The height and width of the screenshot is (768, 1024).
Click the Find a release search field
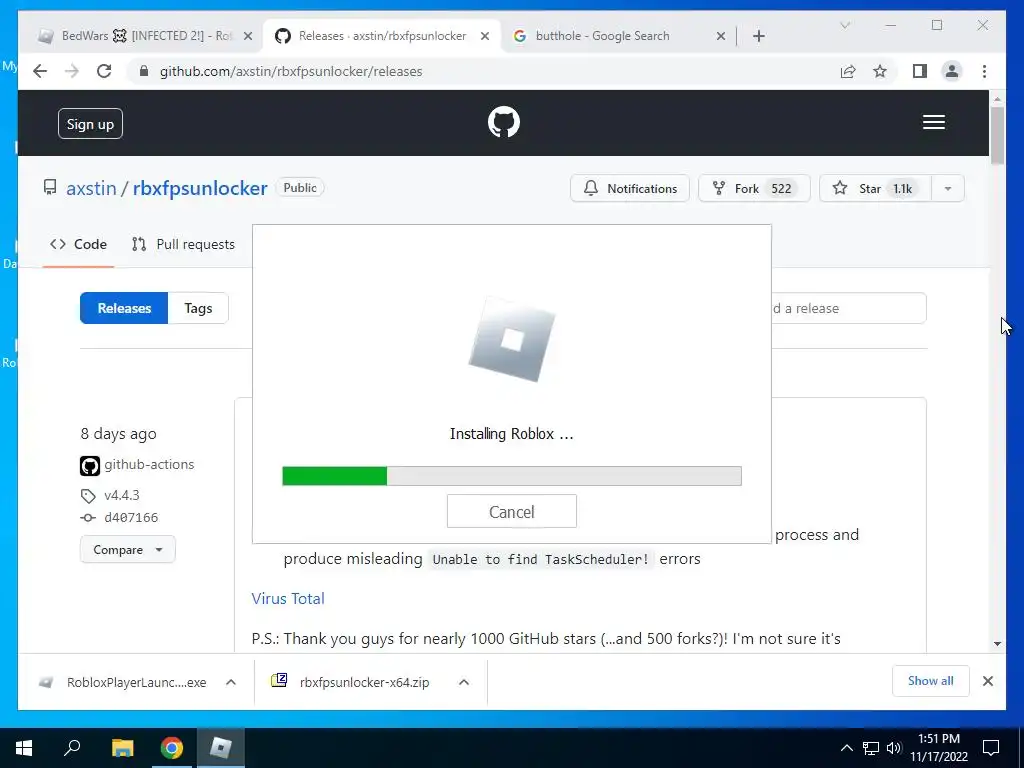tap(848, 308)
